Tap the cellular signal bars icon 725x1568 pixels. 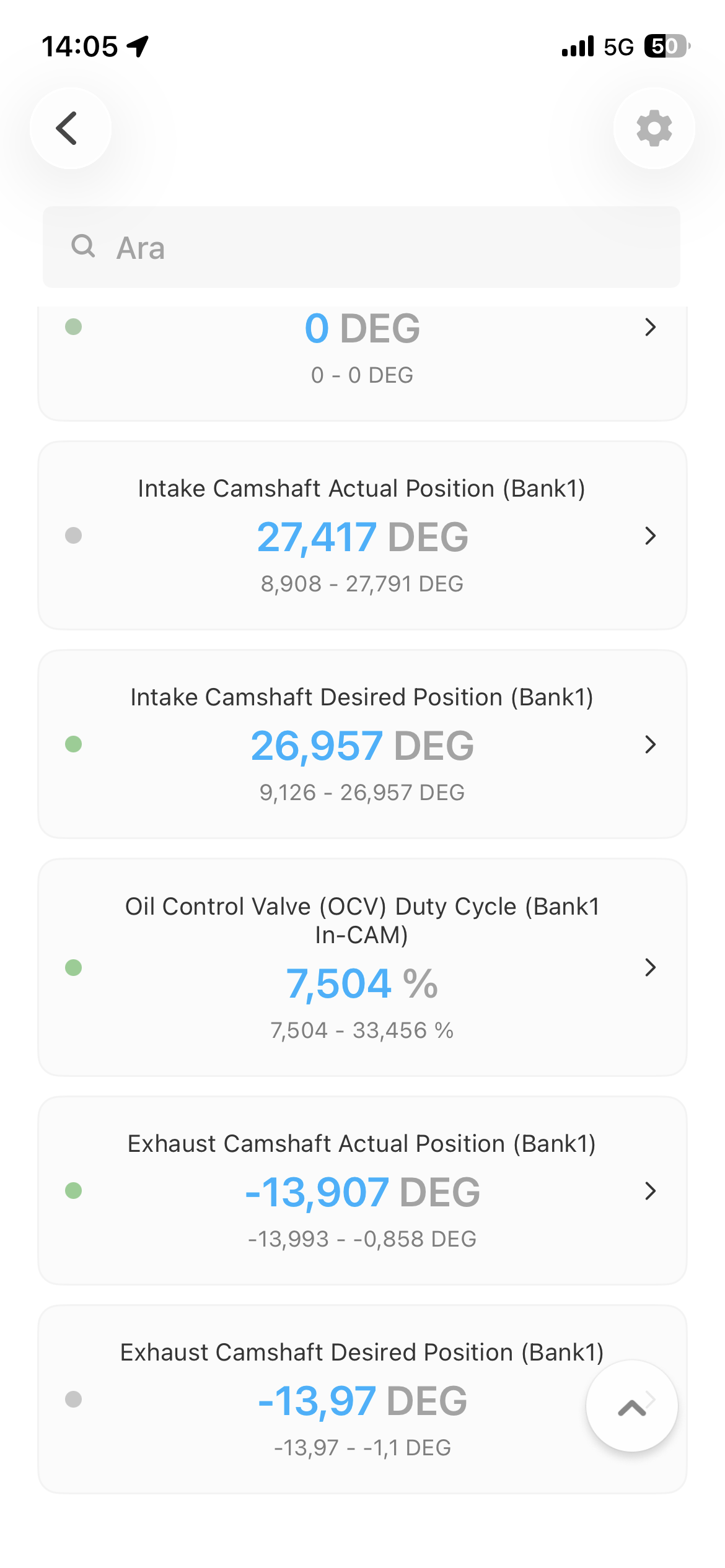(x=578, y=46)
